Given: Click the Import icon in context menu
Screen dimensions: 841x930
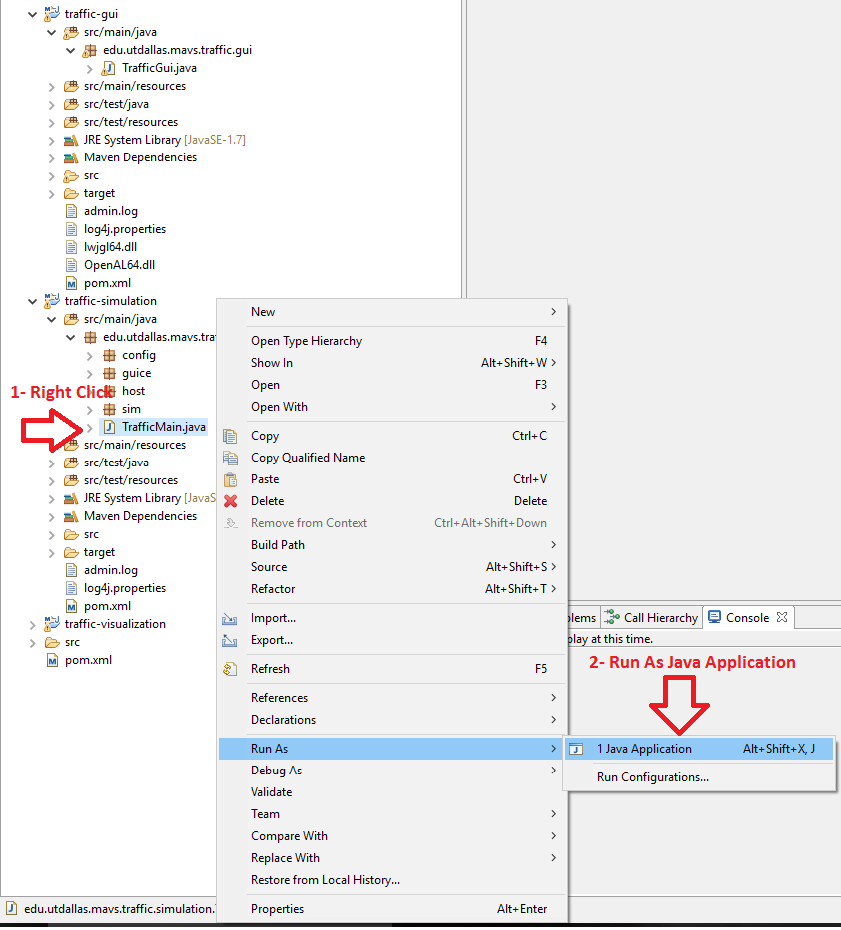Looking at the screenshot, I should click(x=230, y=619).
